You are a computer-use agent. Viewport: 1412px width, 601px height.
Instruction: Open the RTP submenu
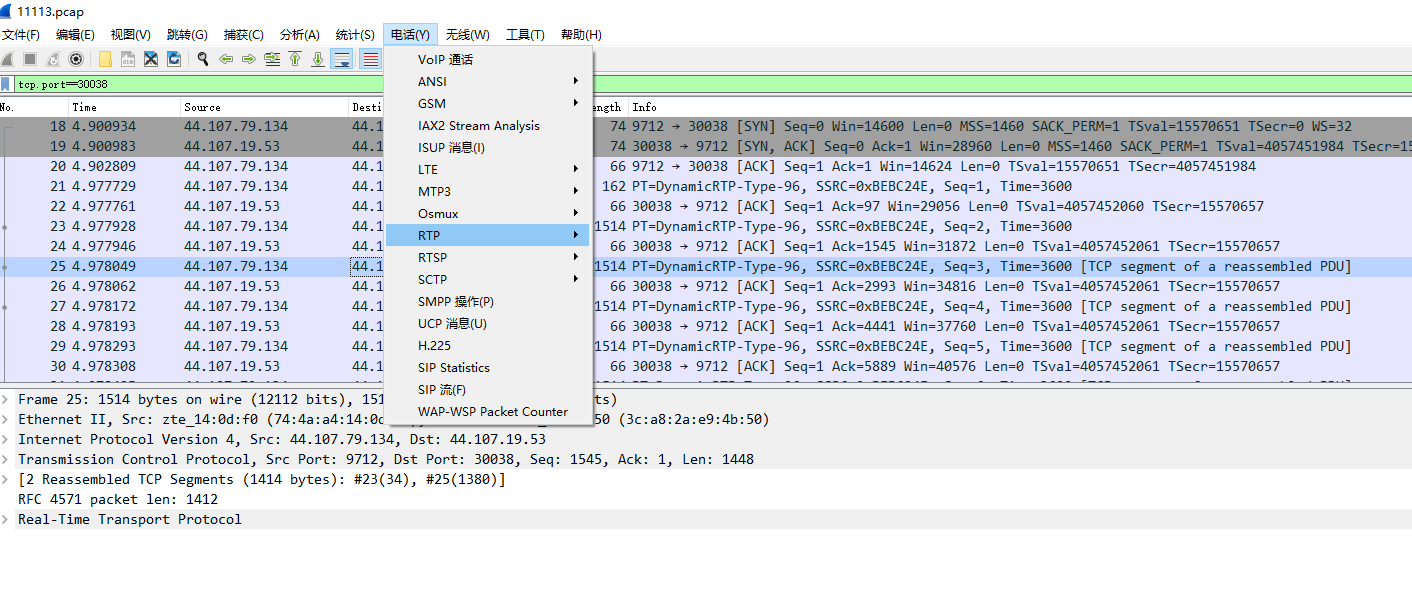click(488, 235)
